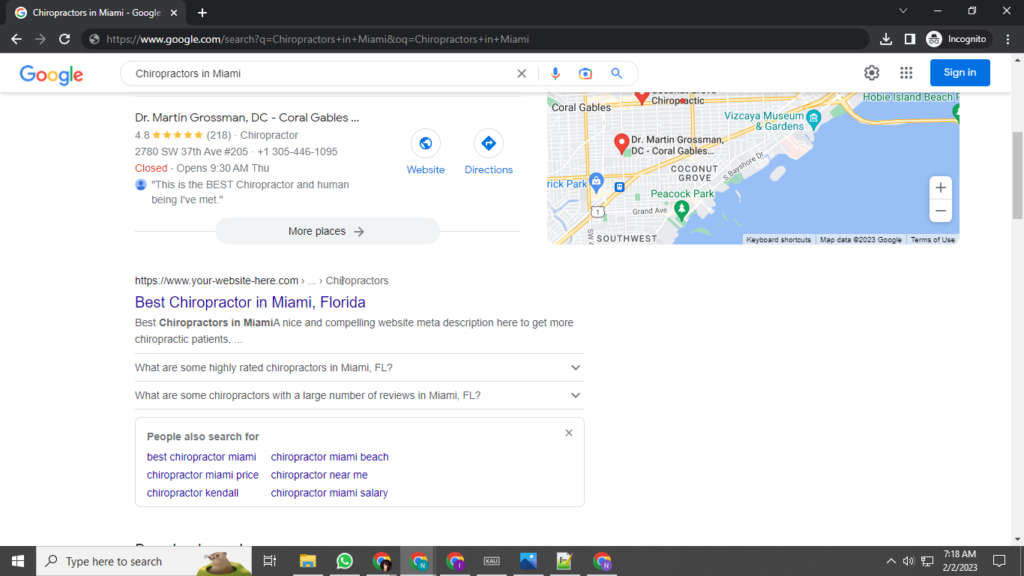1024x576 pixels.
Task: Click the voice search microphone icon
Action: pyautogui.click(x=556, y=73)
